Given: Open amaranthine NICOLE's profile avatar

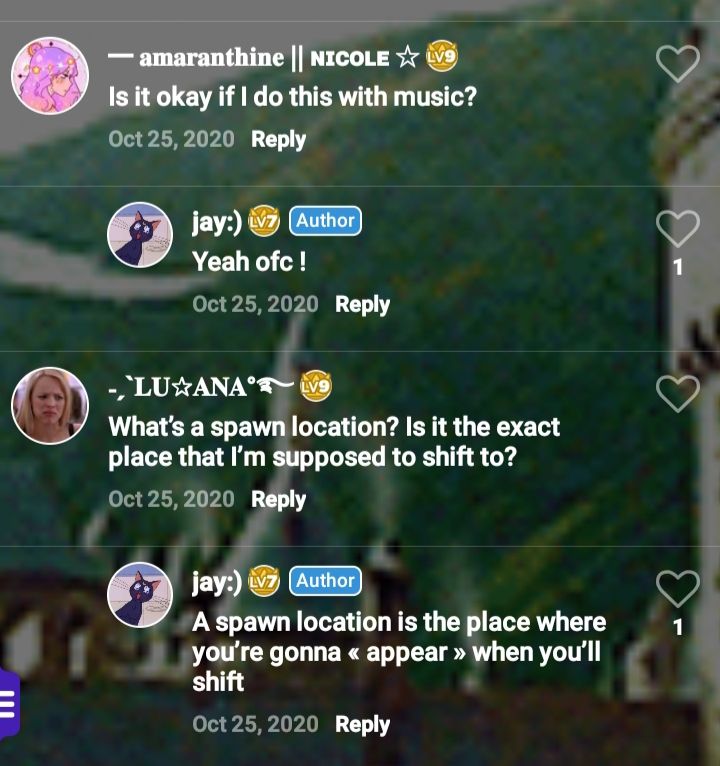Looking at the screenshot, I should pyautogui.click(x=50, y=76).
